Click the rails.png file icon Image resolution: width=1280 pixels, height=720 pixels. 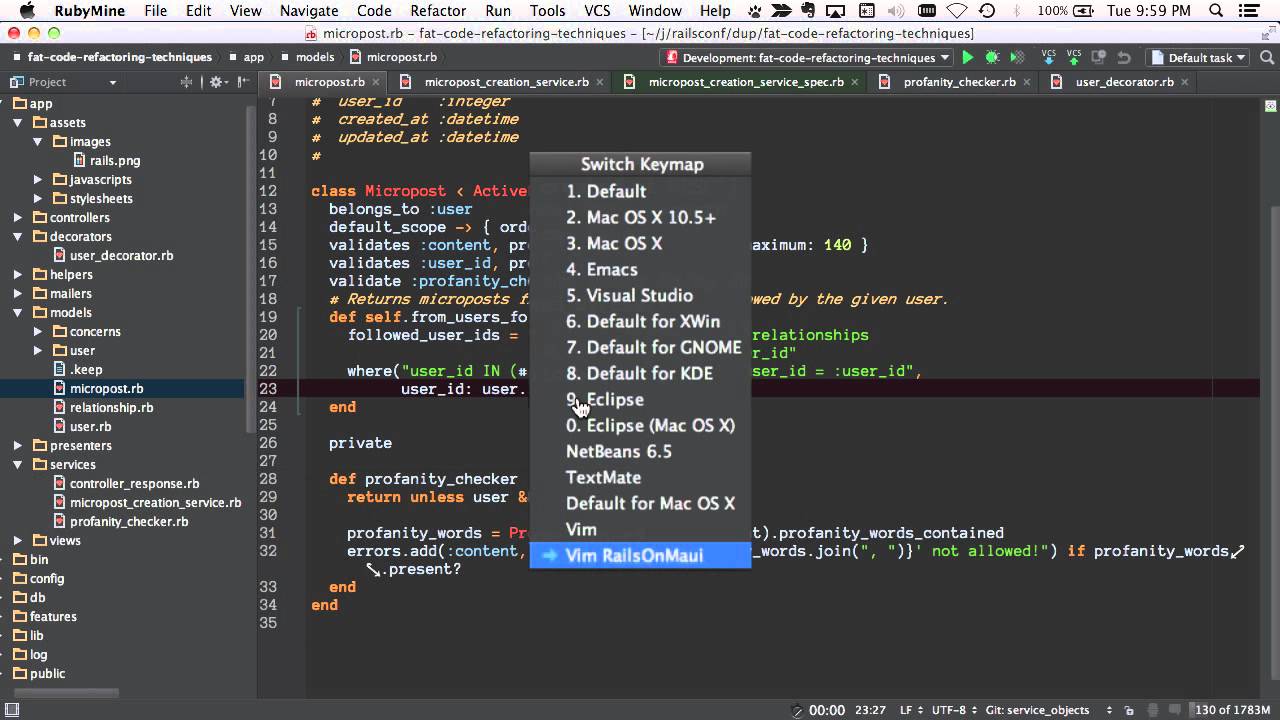pyautogui.click(x=80, y=160)
